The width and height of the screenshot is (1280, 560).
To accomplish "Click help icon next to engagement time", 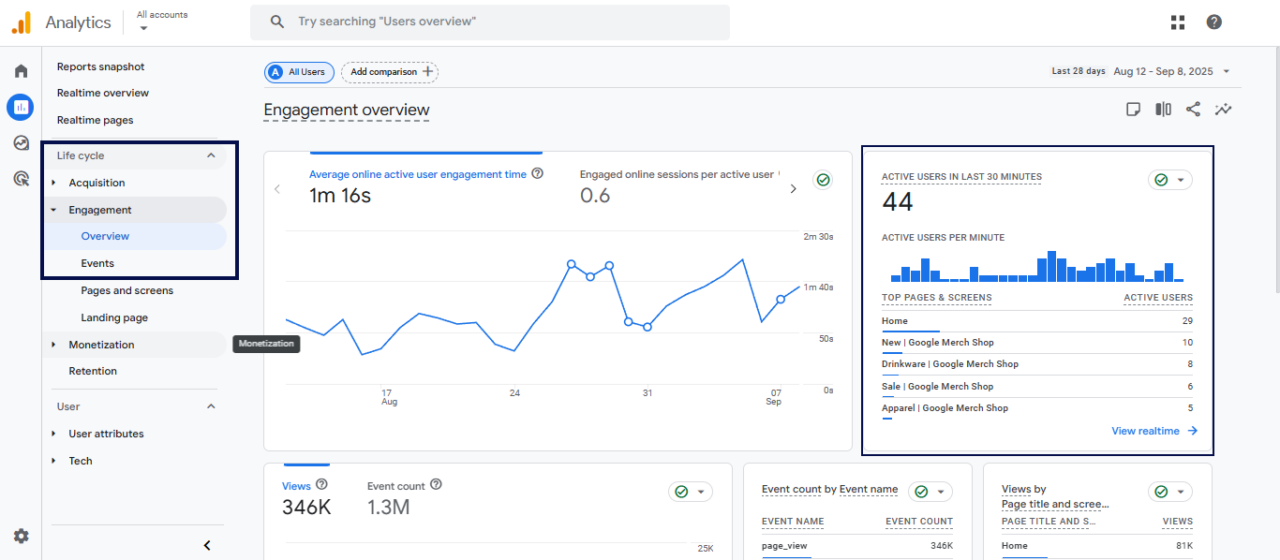I will tap(538, 174).
